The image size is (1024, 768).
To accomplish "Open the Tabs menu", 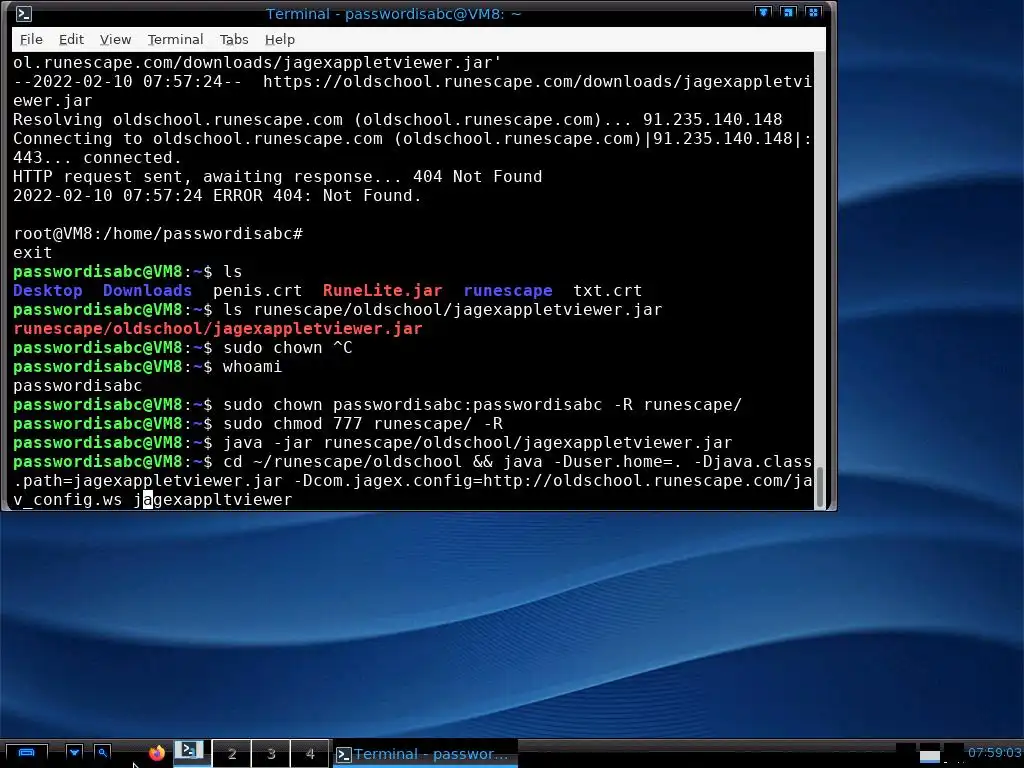I will pos(234,40).
